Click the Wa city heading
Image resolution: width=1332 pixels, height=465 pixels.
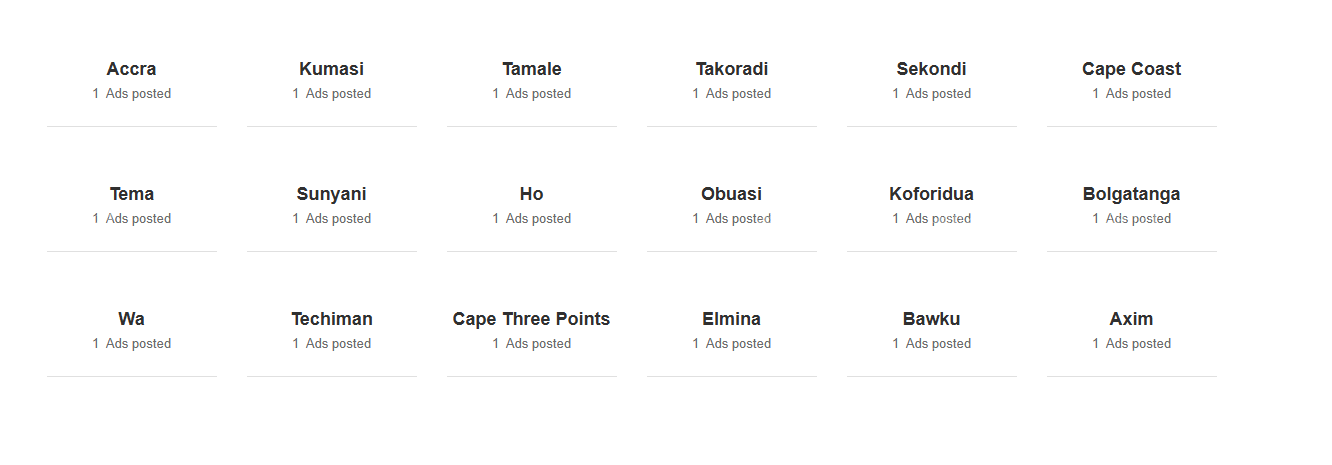point(131,319)
